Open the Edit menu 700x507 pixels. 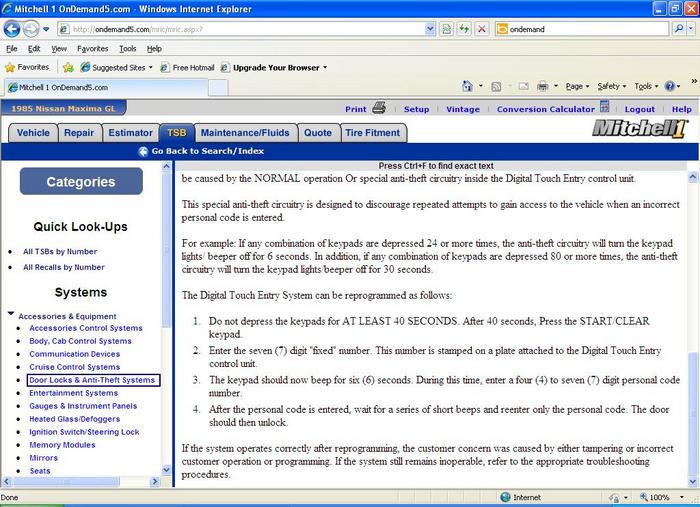(34, 49)
